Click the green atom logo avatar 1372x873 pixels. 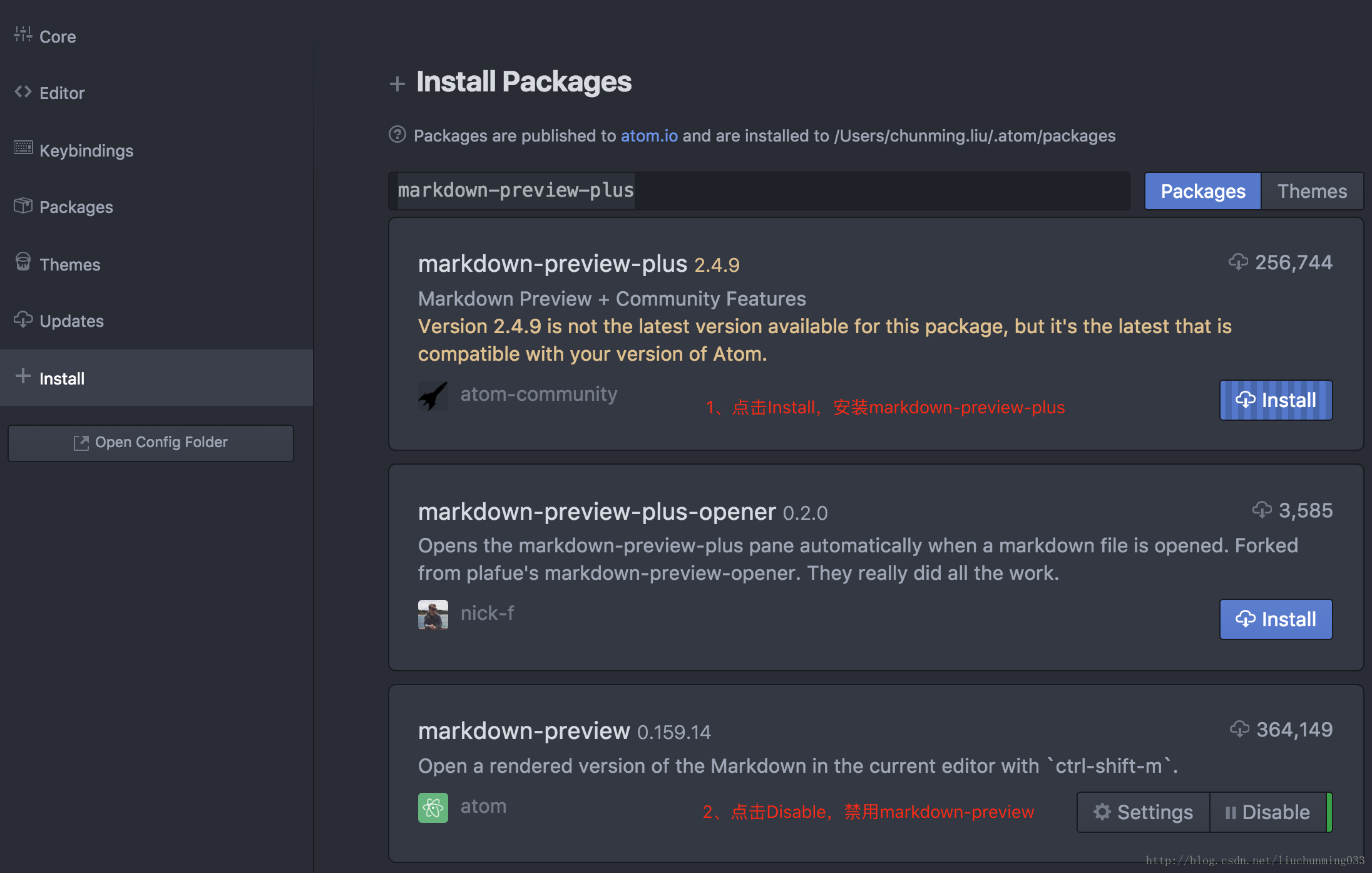[x=433, y=808]
